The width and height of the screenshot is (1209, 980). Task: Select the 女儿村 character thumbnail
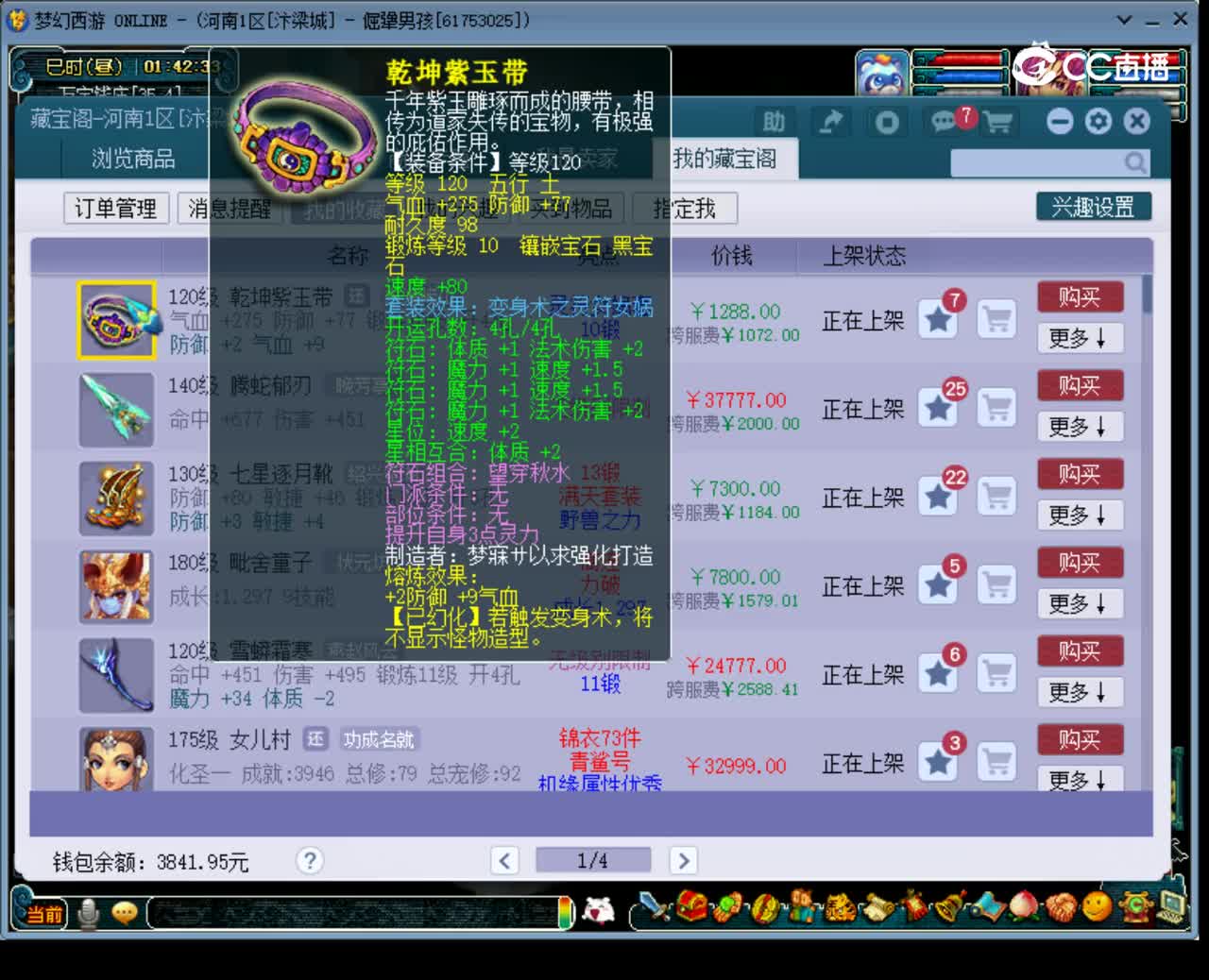(x=116, y=758)
